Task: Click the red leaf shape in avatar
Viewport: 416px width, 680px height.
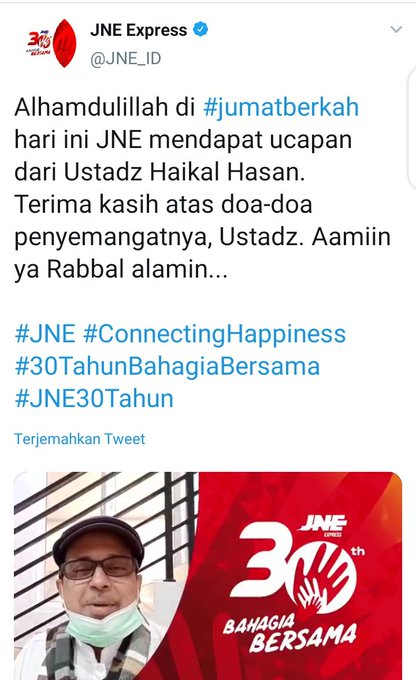Action: 66,43
